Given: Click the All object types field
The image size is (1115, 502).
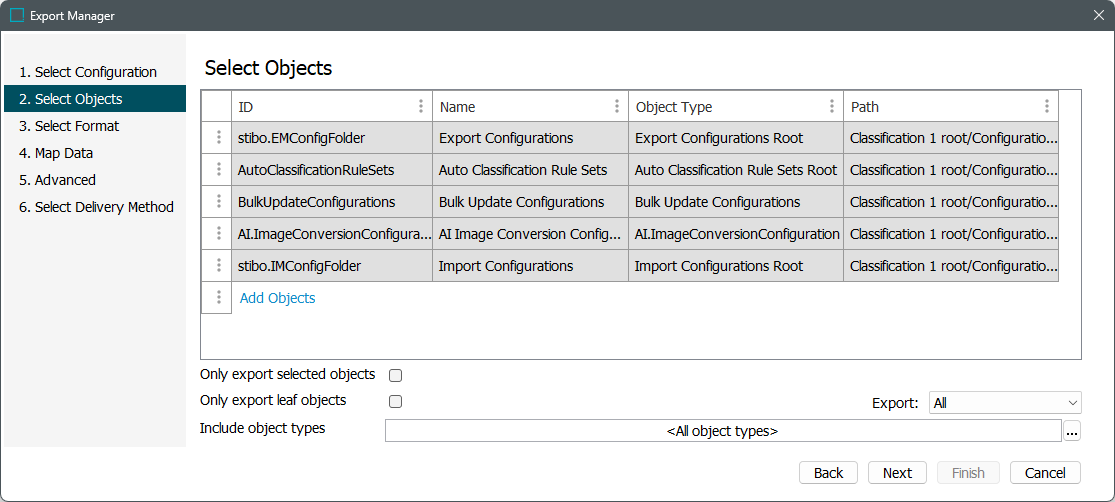Looking at the screenshot, I should pyautogui.click(x=722, y=431).
